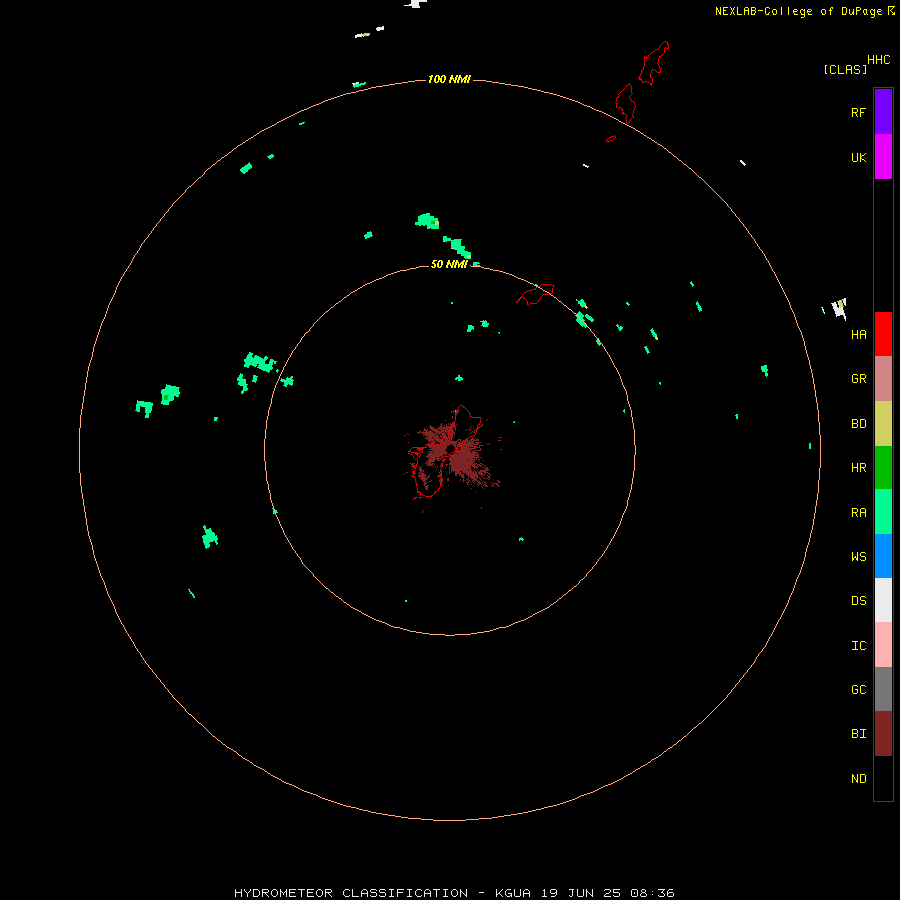Click the BI brown legend swatch
Screen dimensions: 900x900
pos(883,734)
